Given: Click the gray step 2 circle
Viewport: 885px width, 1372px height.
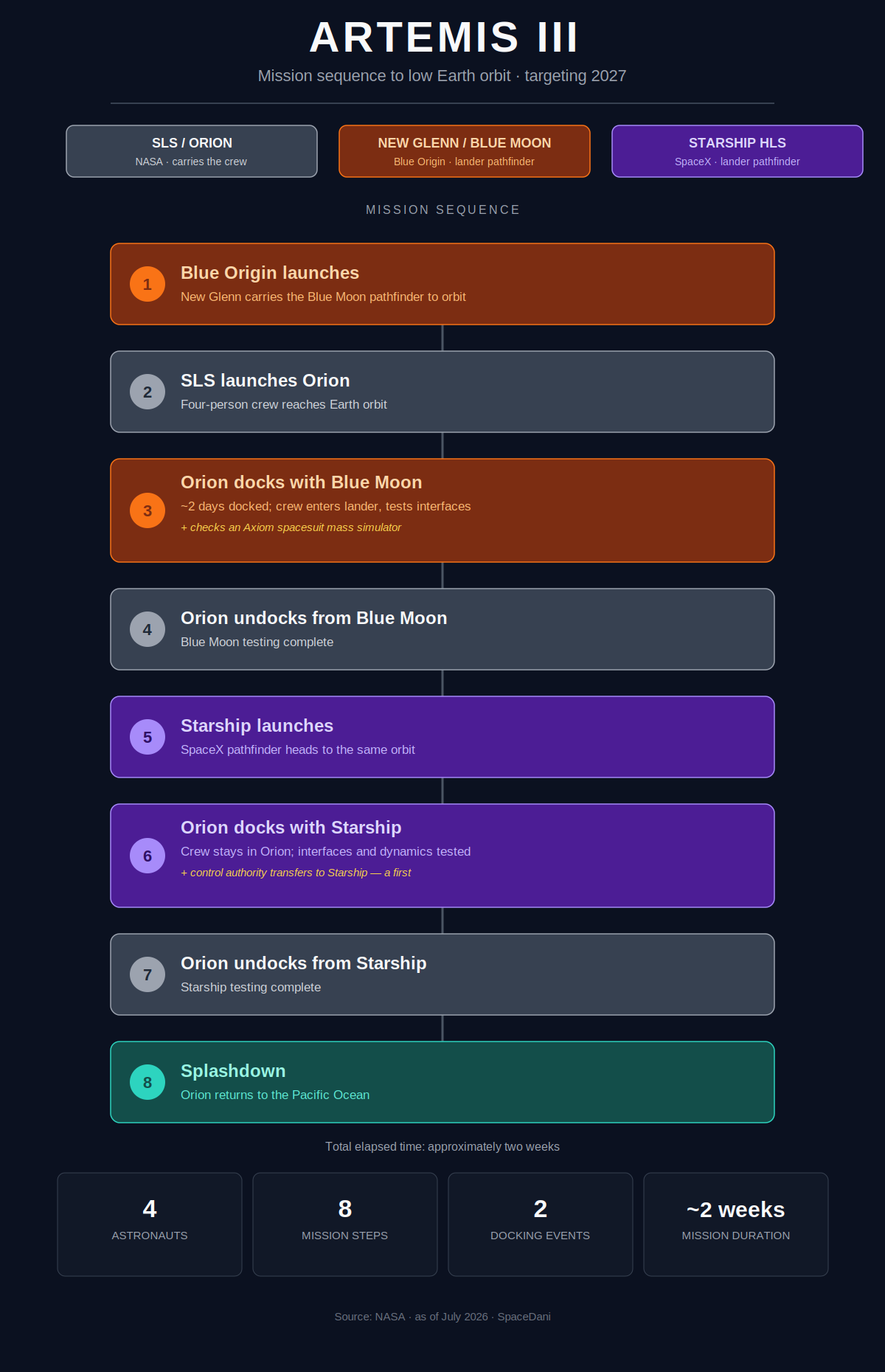Looking at the screenshot, I should [x=147, y=392].
